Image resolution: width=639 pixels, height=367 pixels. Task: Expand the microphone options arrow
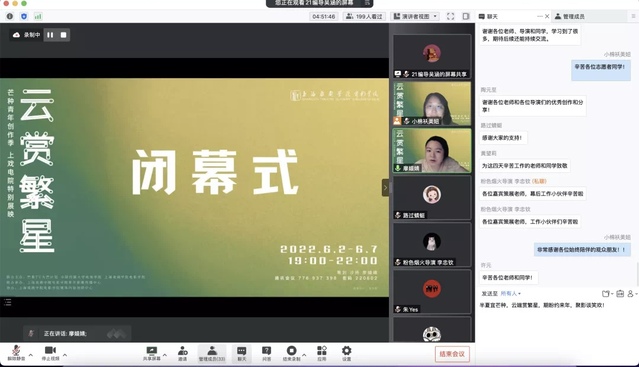(31, 355)
